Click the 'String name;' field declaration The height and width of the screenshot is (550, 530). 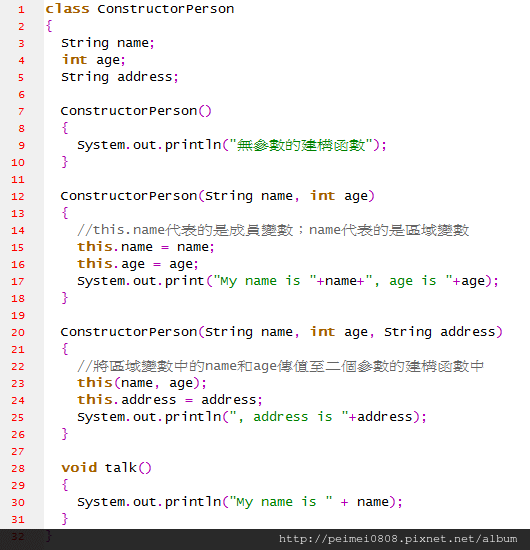pyautogui.click(x=108, y=43)
